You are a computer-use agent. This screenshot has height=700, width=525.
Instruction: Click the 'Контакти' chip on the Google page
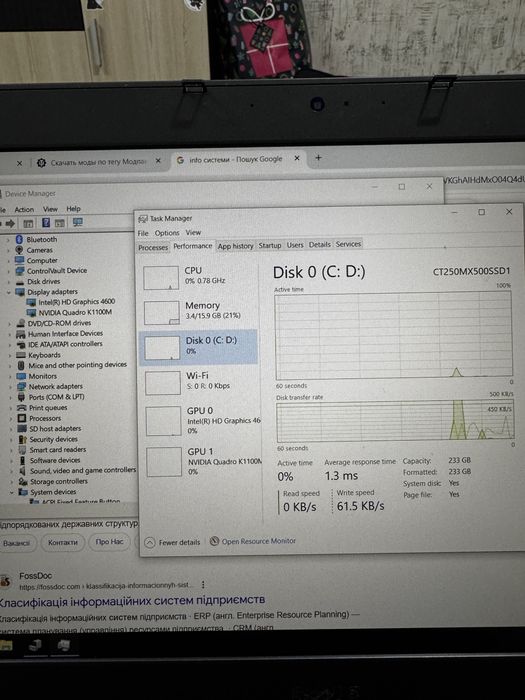(x=63, y=542)
